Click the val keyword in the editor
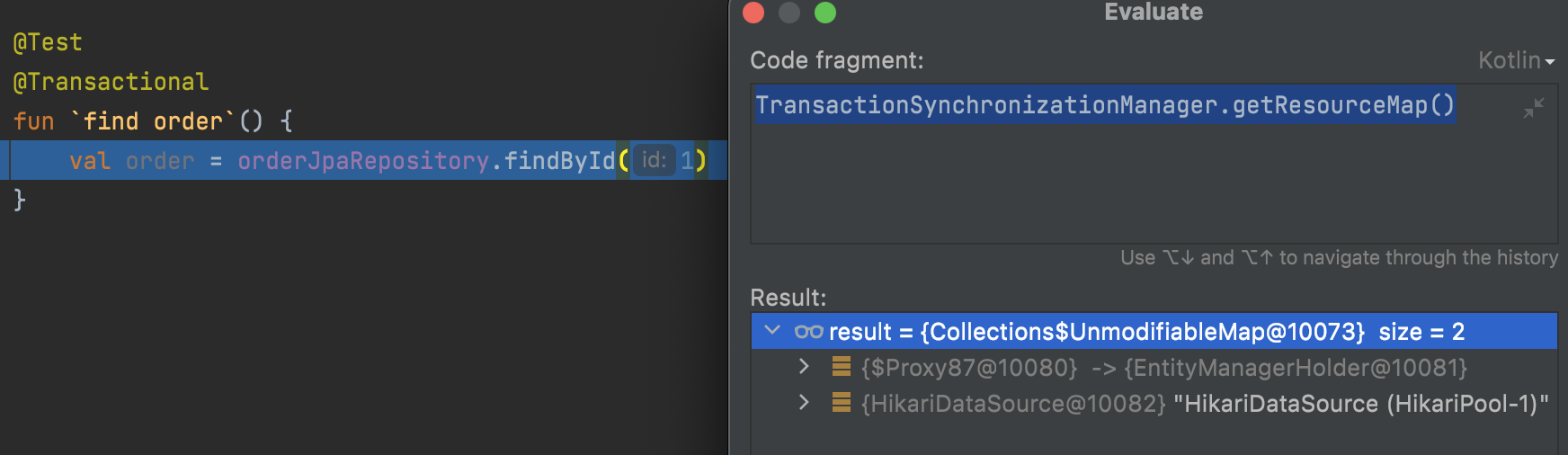 click(90, 161)
